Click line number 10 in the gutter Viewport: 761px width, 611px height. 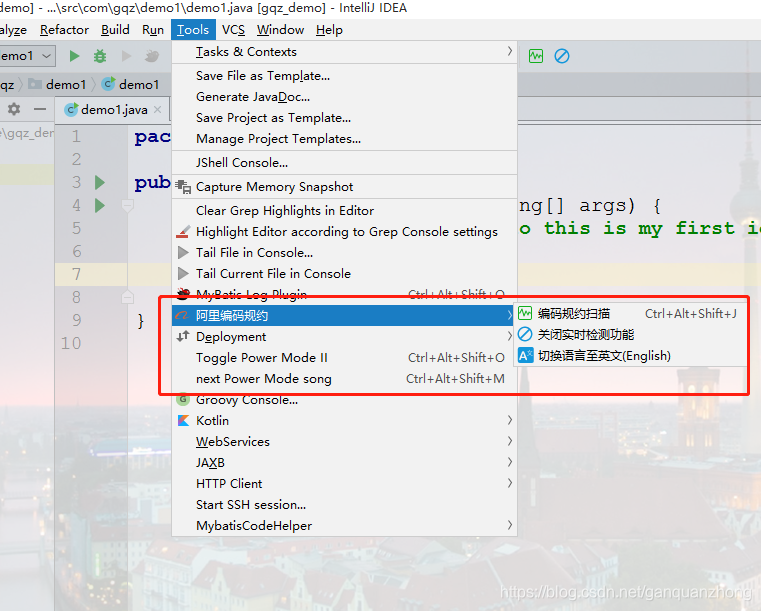click(71, 343)
